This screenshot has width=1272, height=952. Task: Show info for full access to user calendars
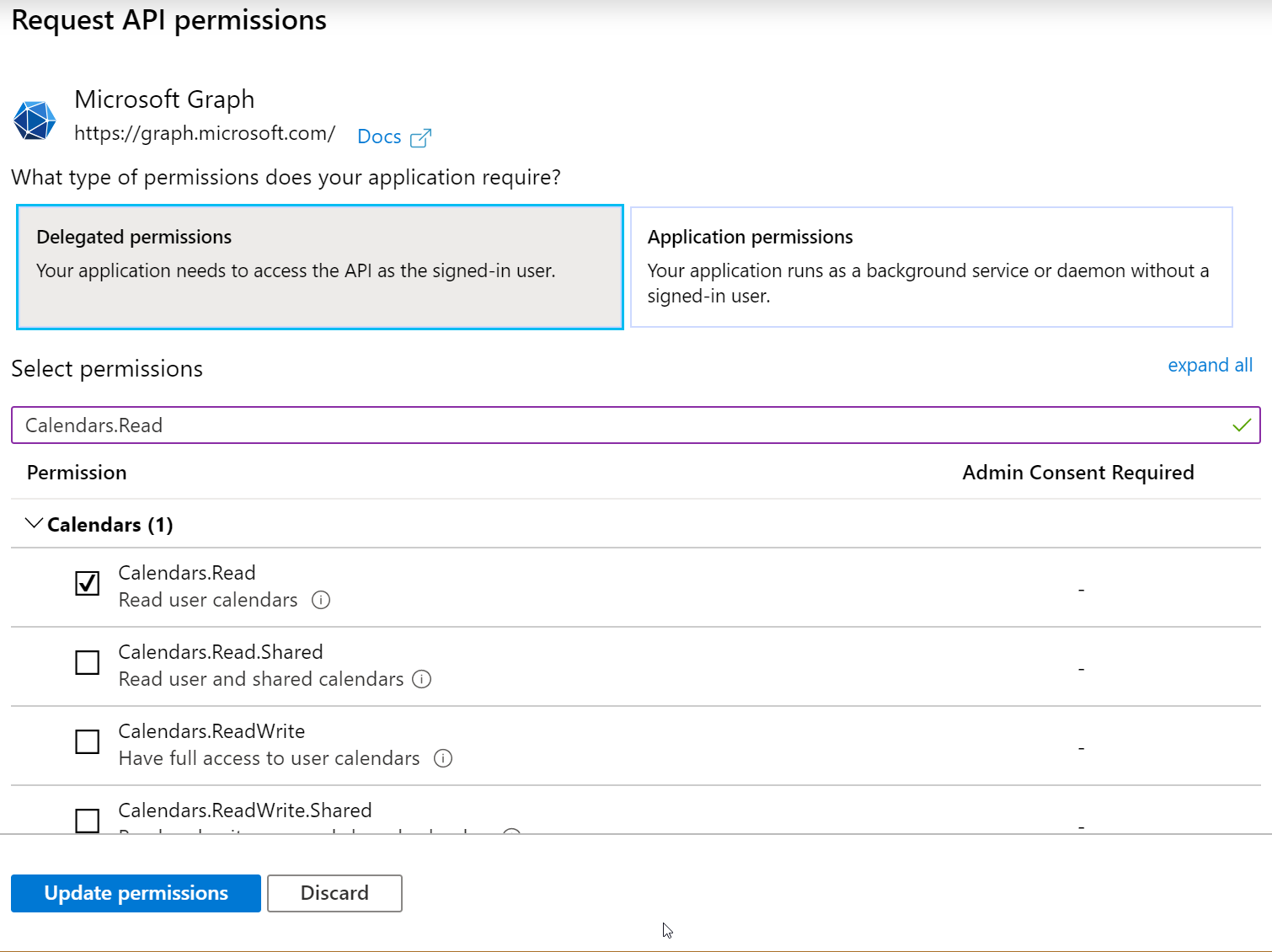pyautogui.click(x=443, y=758)
